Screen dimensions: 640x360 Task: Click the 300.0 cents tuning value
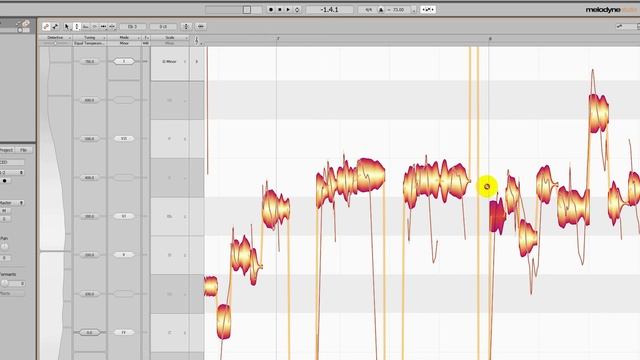[89, 217]
